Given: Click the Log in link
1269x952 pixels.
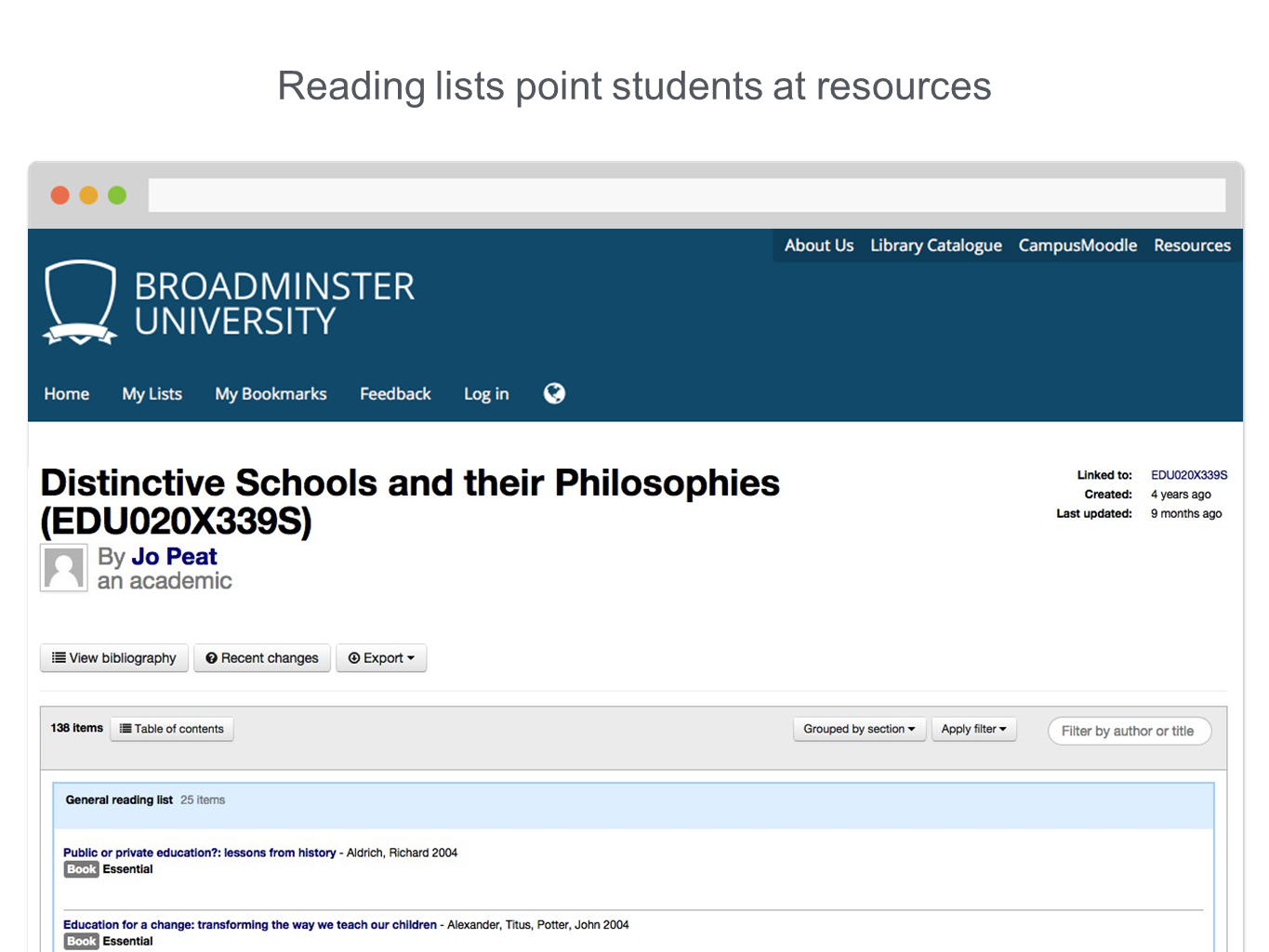Looking at the screenshot, I should pyautogui.click(x=486, y=394).
